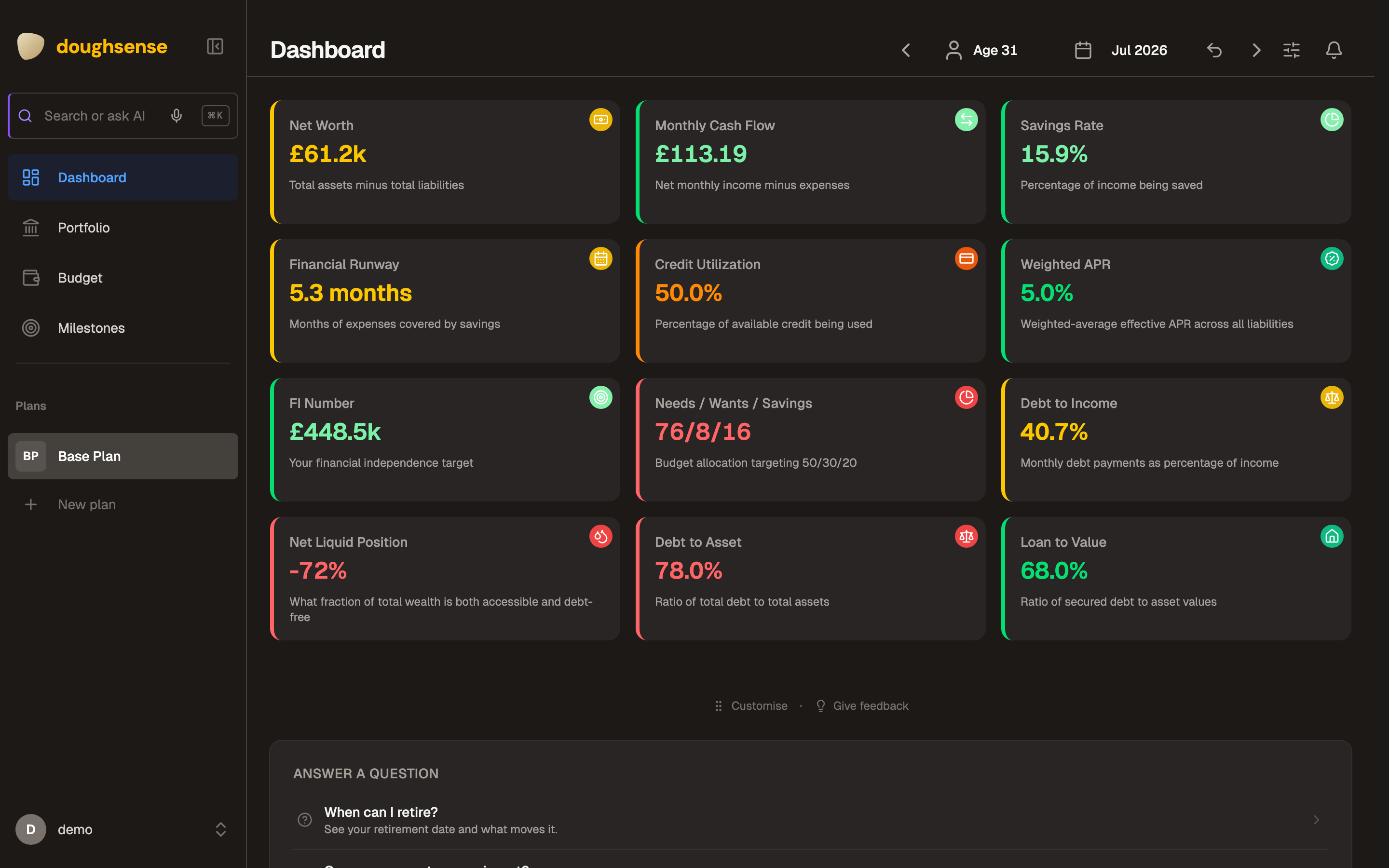Open the Net Liquid Position -72% value
1389x868 pixels.
coord(318,570)
